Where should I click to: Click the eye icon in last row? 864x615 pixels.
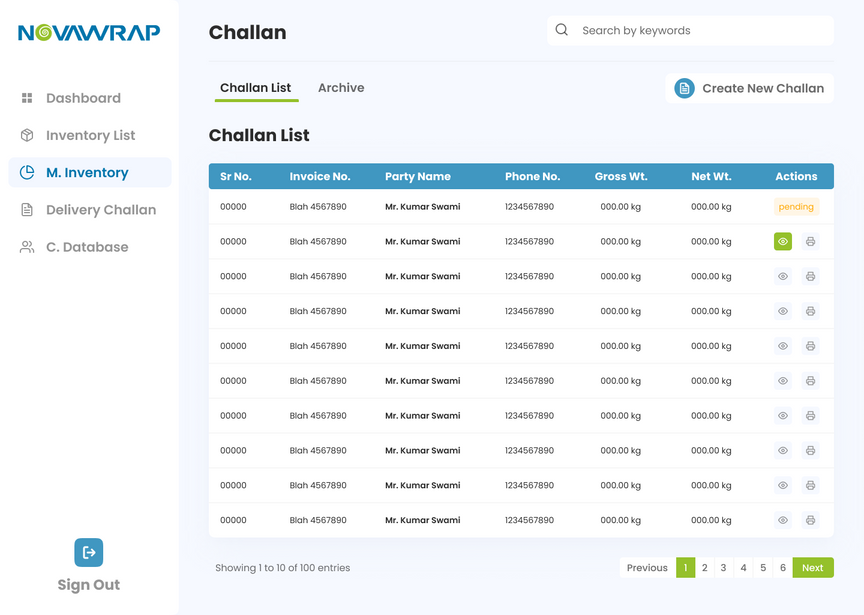783,520
